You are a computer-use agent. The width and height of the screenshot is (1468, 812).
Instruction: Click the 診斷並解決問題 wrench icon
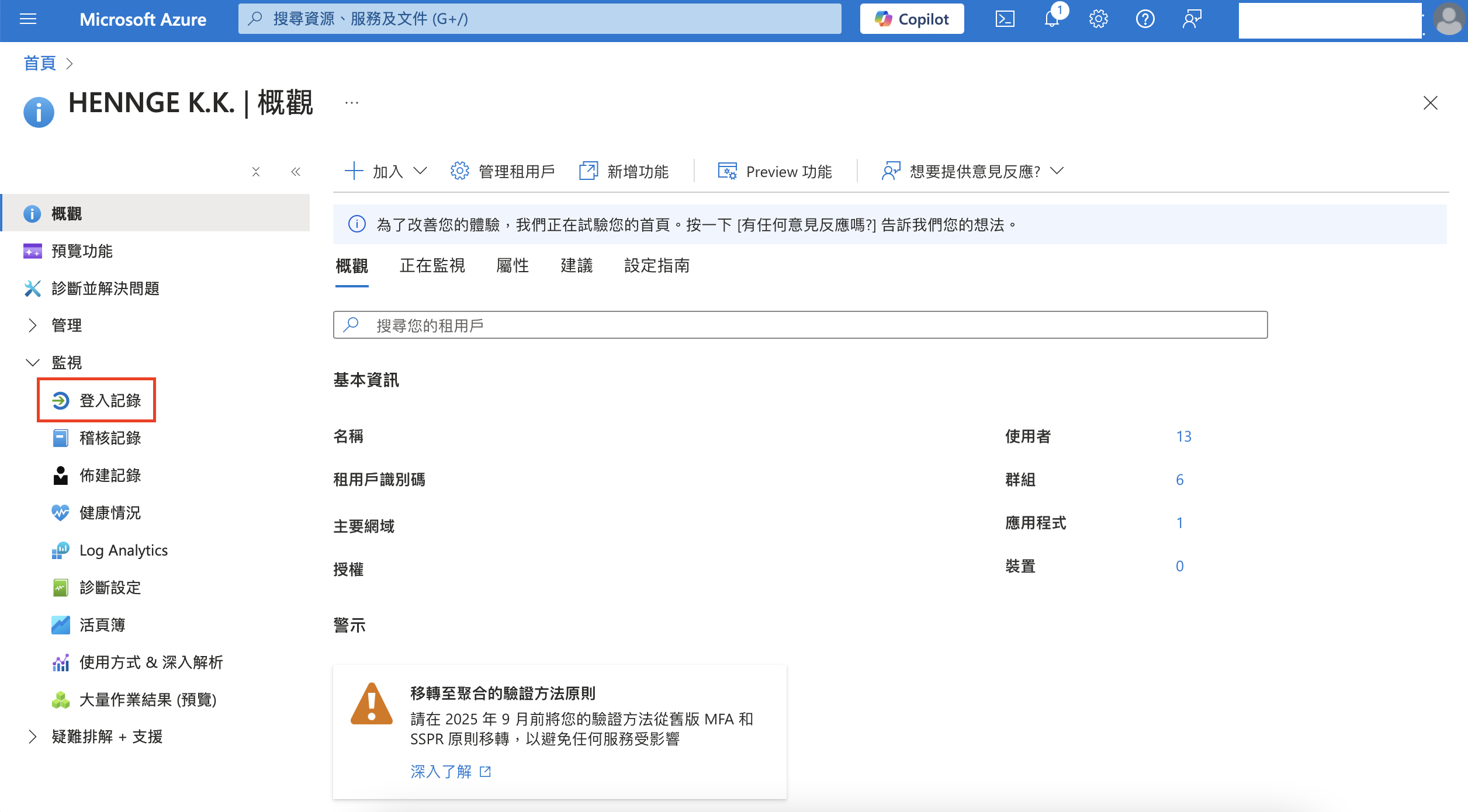tap(32, 289)
